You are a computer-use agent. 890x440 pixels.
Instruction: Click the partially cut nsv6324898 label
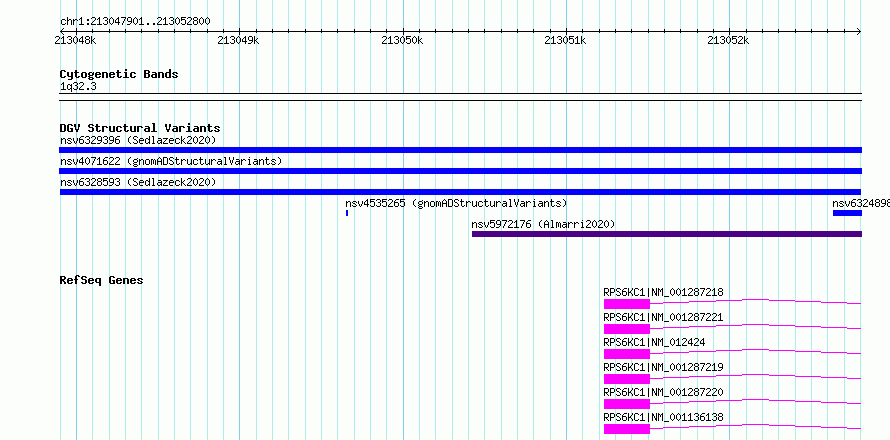[860, 203]
